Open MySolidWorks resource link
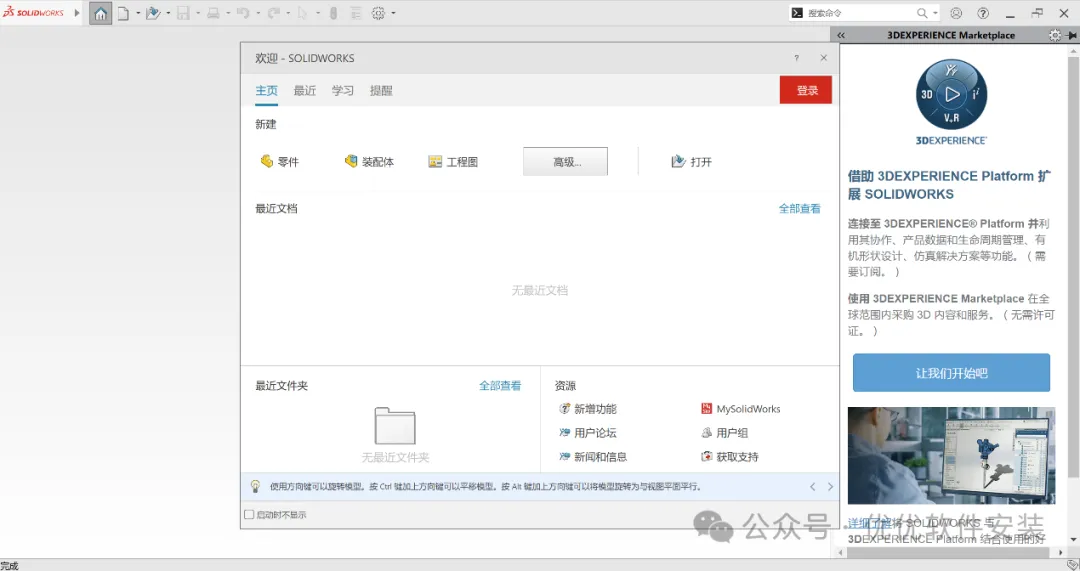Screen dimensions: 1080x571 point(740,409)
